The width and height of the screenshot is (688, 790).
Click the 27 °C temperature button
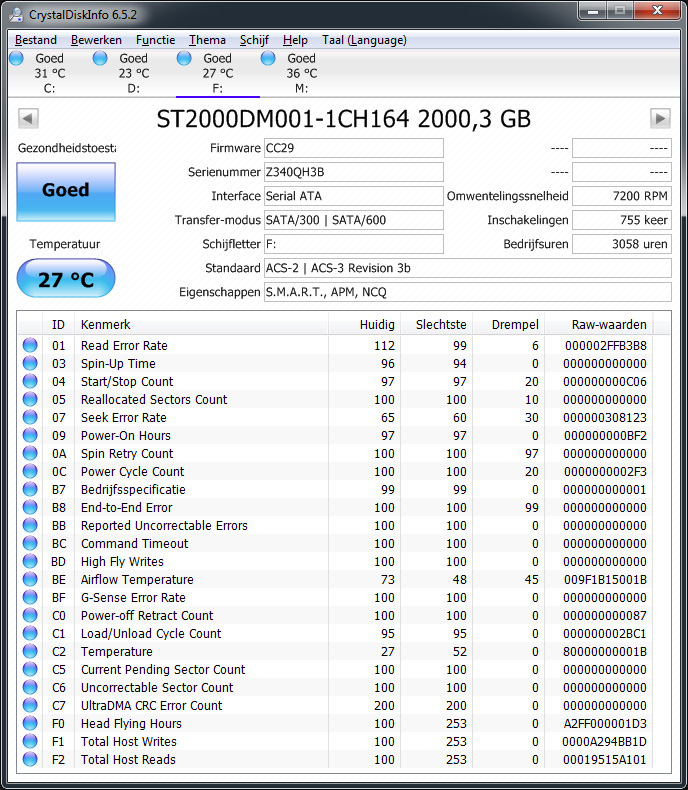pos(66,279)
